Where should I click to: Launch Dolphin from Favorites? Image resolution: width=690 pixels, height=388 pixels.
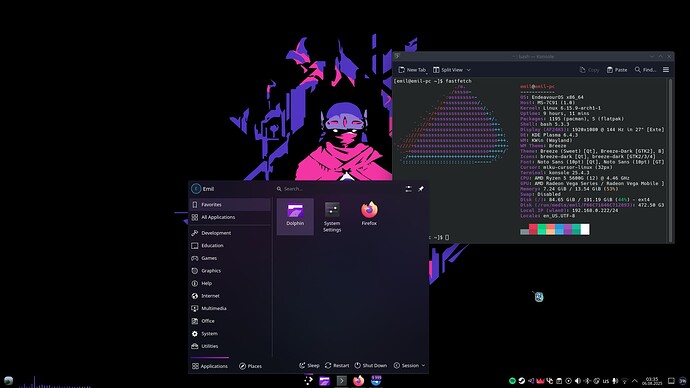click(x=295, y=216)
